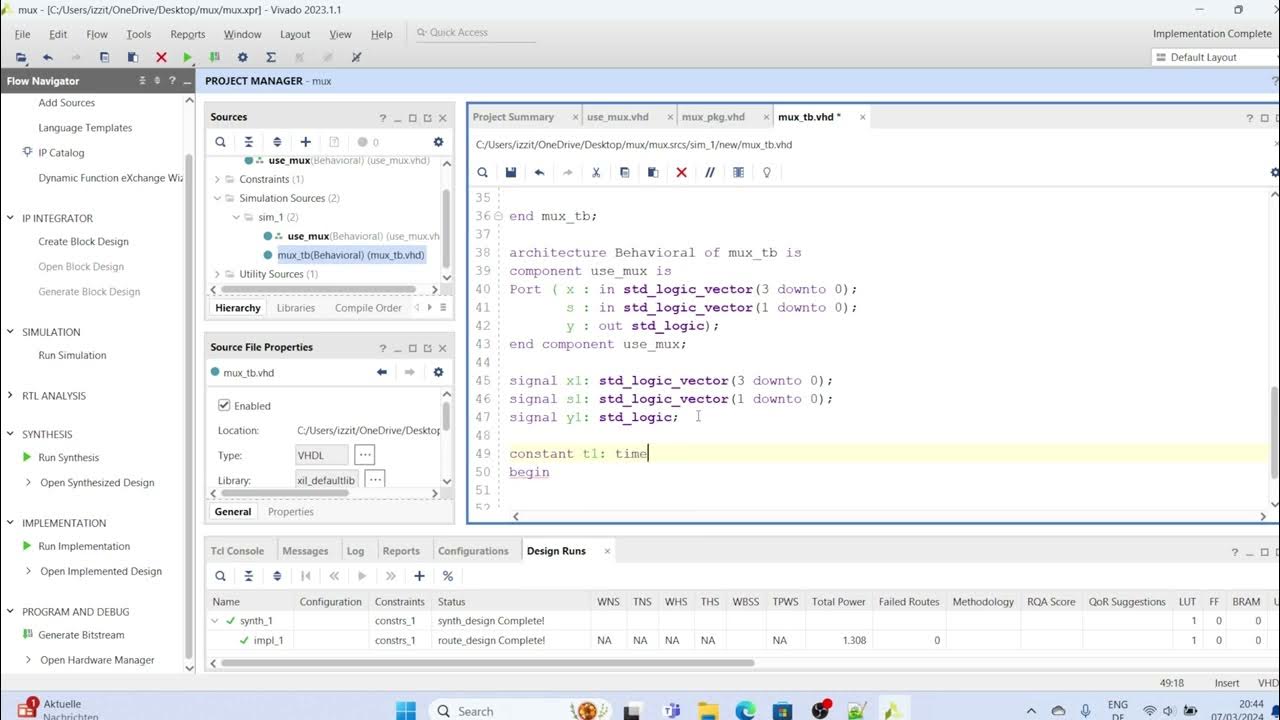Add sources with the plus icon

coord(306,142)
